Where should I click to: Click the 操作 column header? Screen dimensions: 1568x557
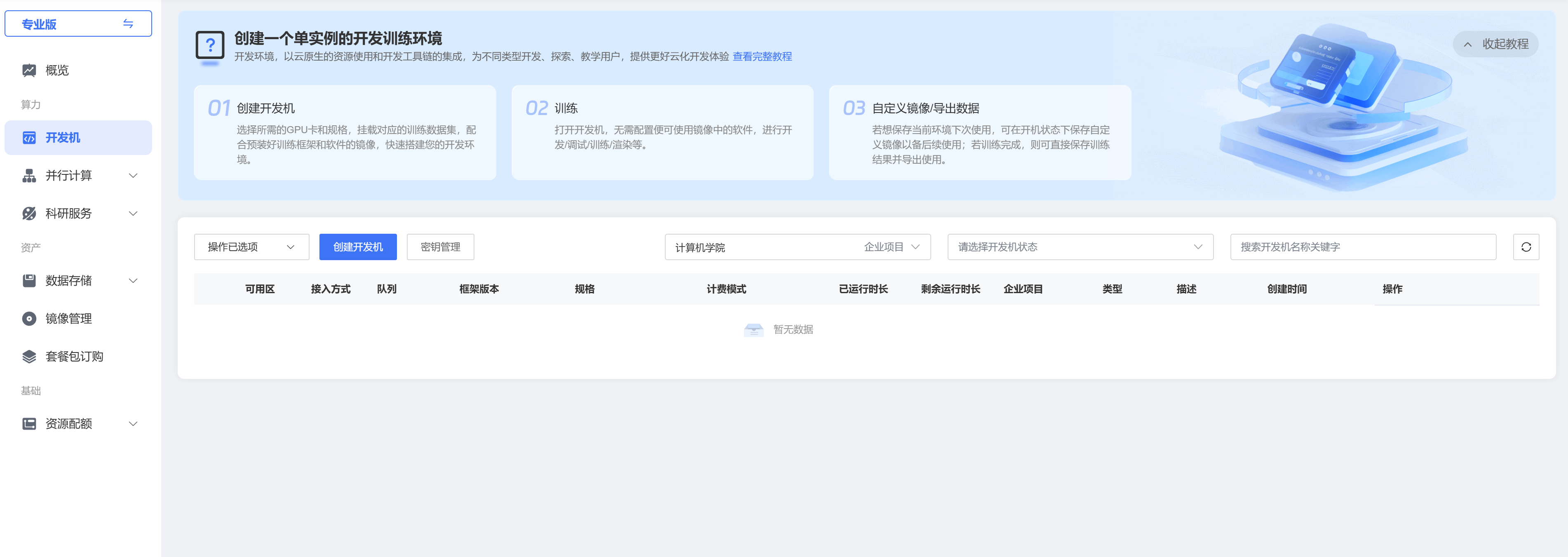(x=1392, y=289)
